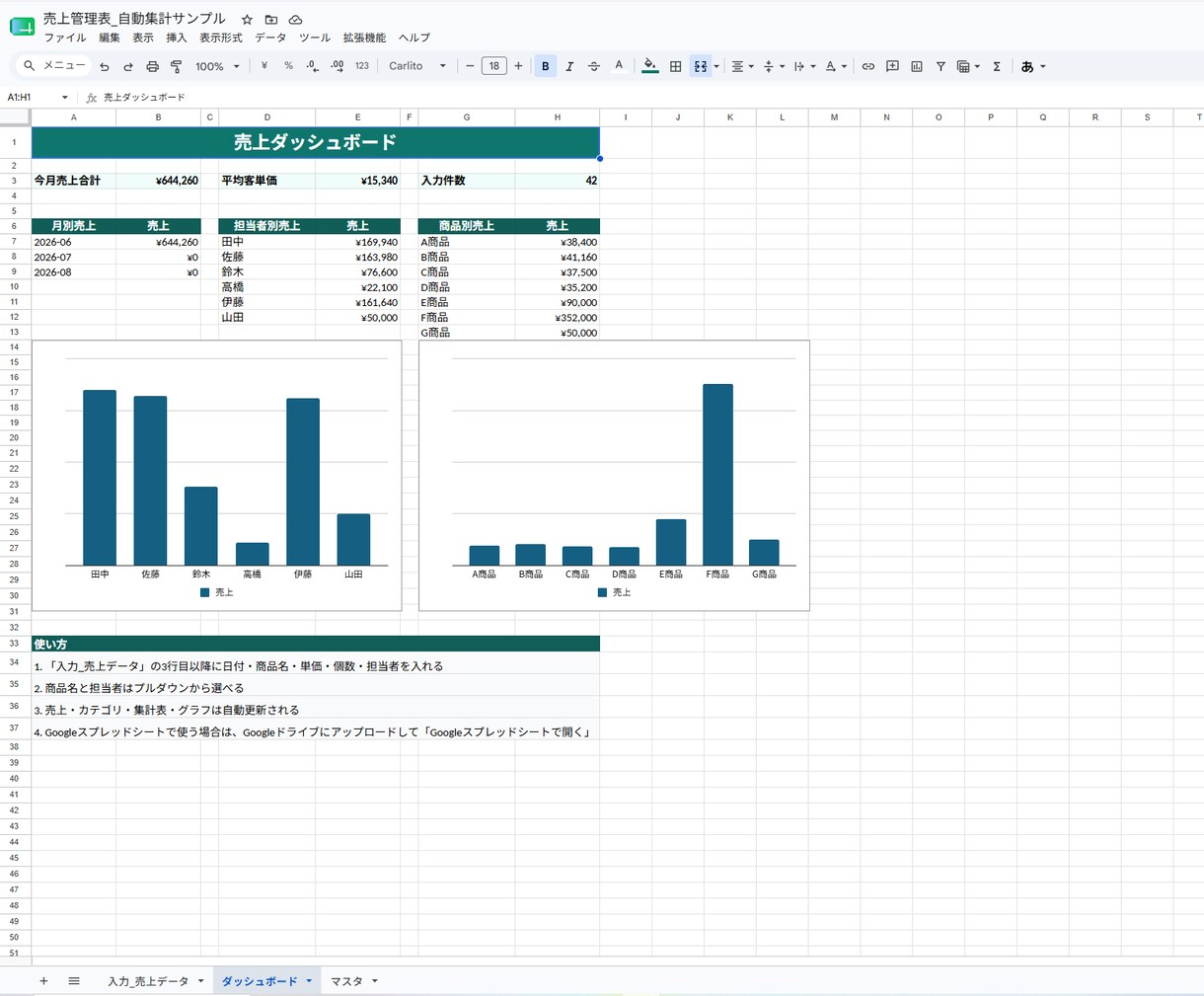The width and height of the screenshot is (1204, 996).
Task: Click the strikethrough icon
Action: tap(594, 66)
